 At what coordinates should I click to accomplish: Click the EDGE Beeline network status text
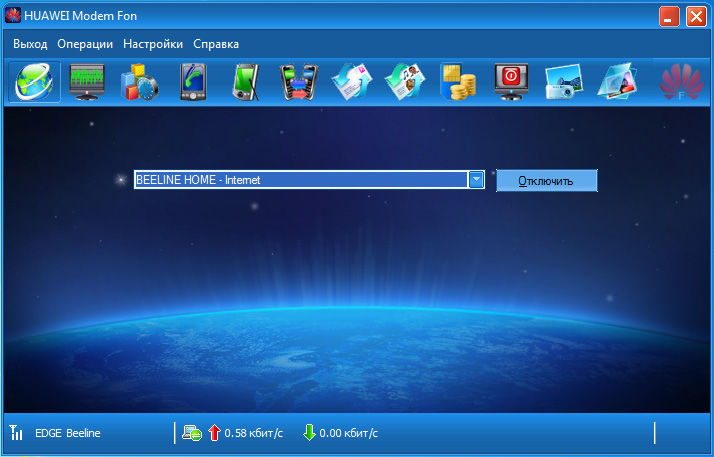(68, 433)
